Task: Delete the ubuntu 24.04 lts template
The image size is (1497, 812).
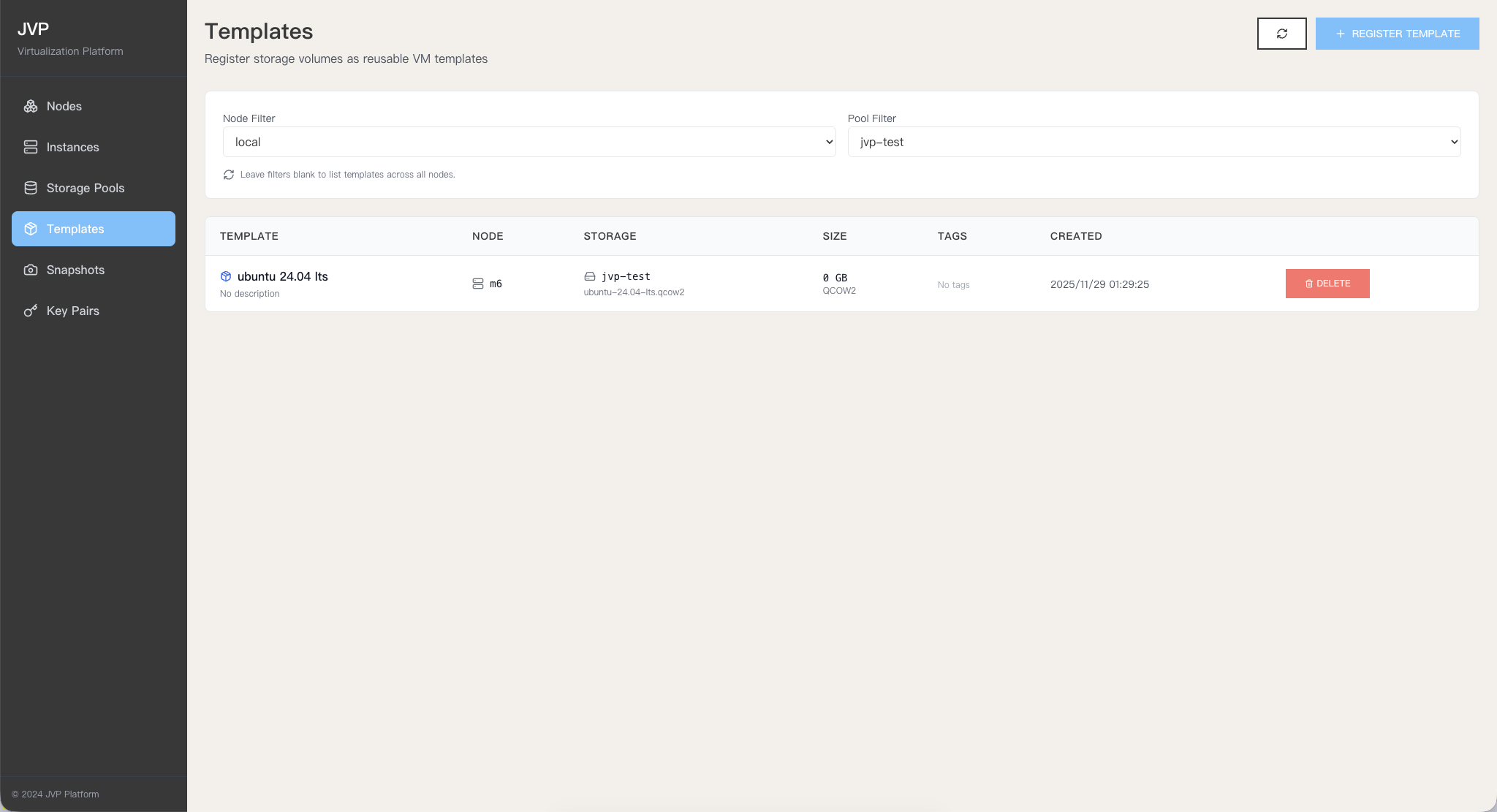Action: point(1327,284)
